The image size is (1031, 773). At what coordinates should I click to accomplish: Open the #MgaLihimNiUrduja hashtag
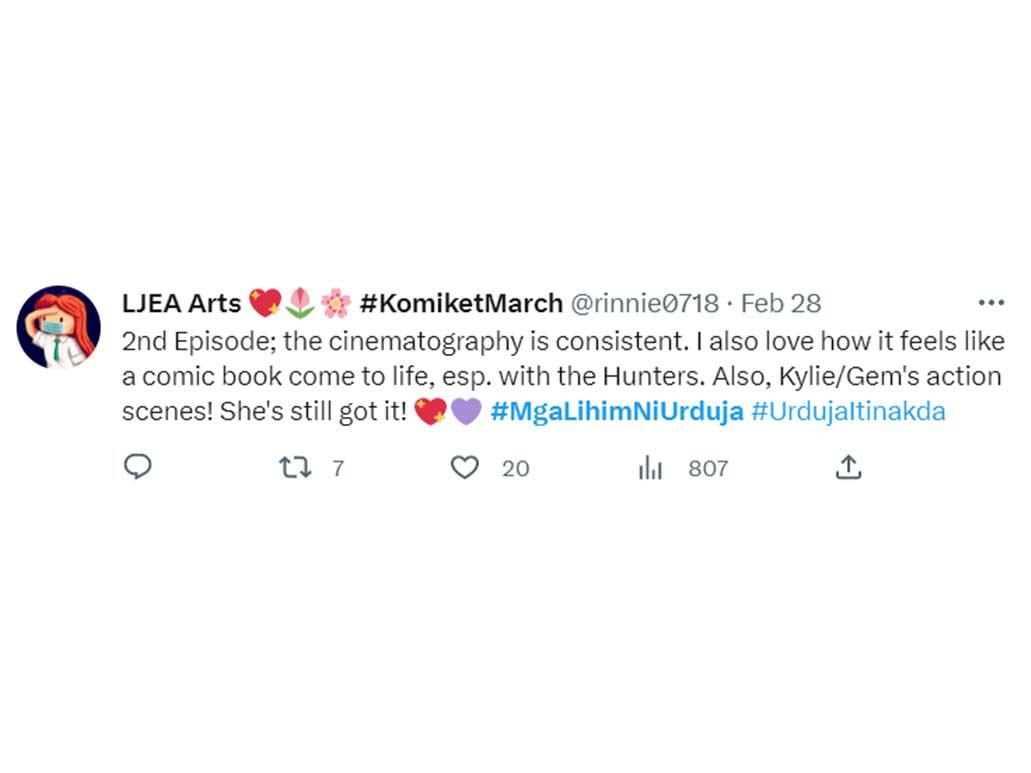[616, 411]
